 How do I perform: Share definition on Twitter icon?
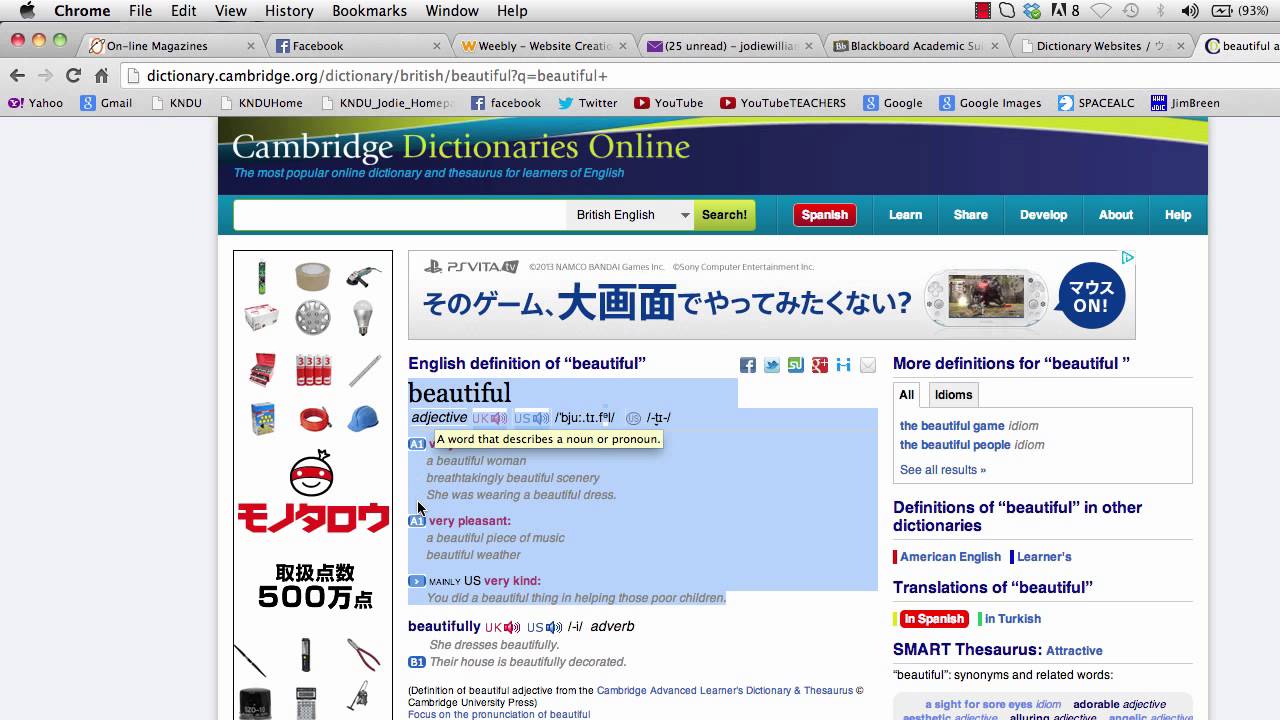coord(772,365)
